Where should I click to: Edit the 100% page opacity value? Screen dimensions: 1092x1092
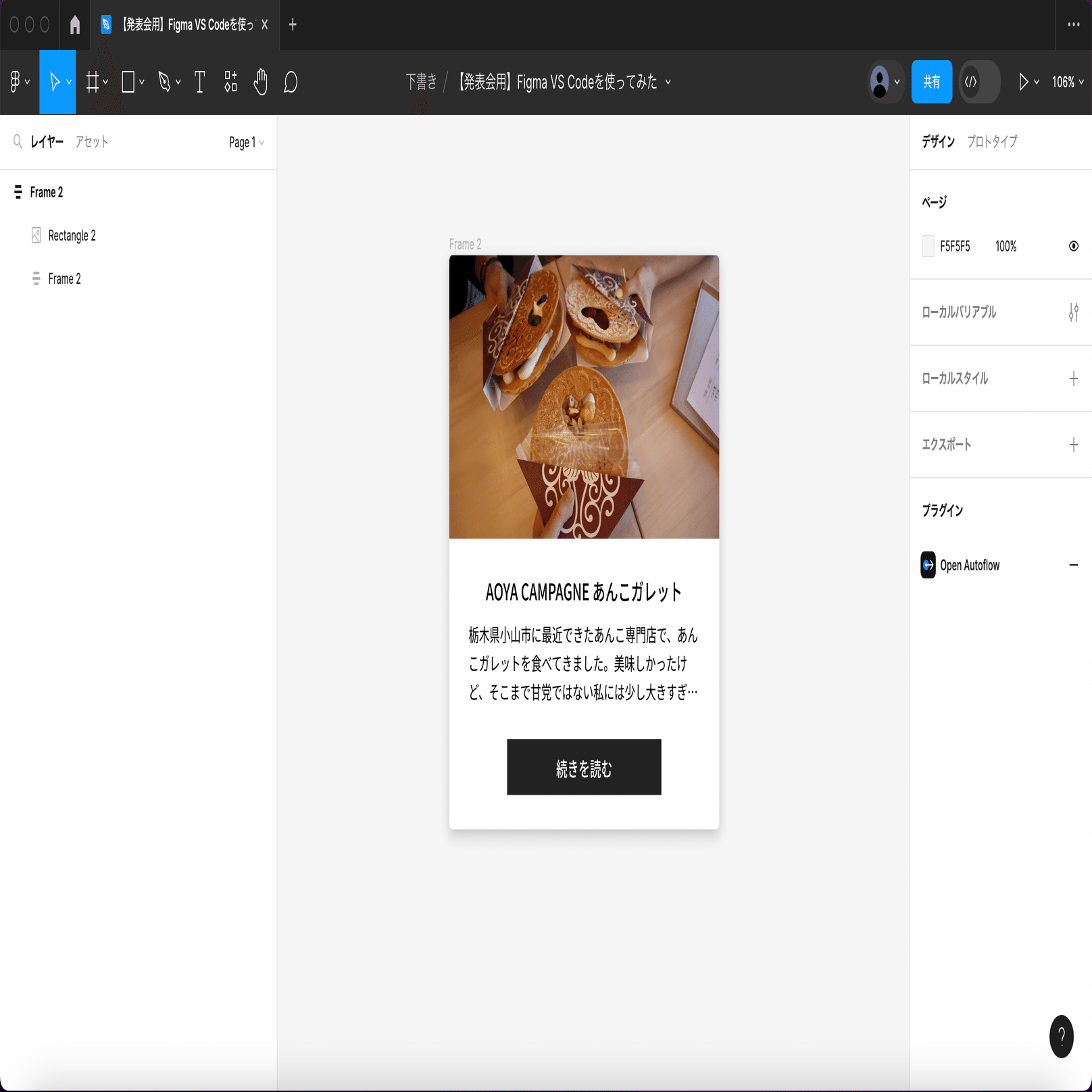pos(1006,247)
